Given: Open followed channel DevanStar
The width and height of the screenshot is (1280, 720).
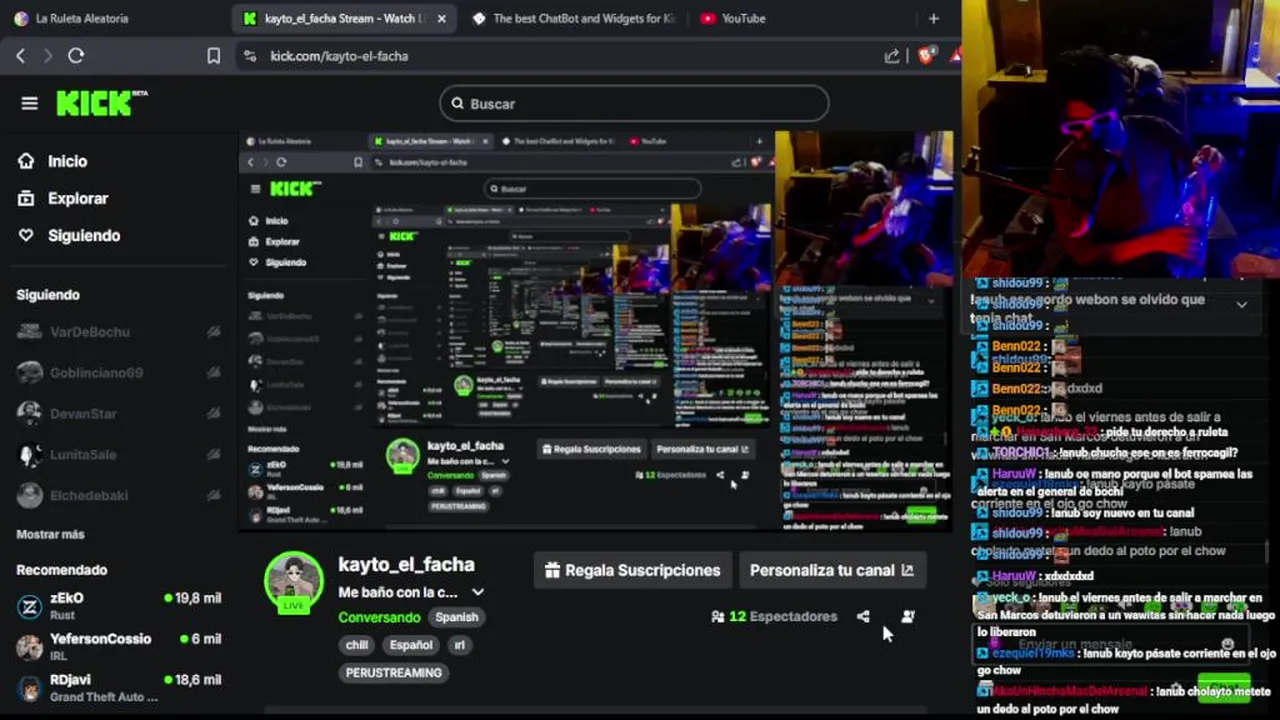Looking at the screenshot, I should 83,413.
